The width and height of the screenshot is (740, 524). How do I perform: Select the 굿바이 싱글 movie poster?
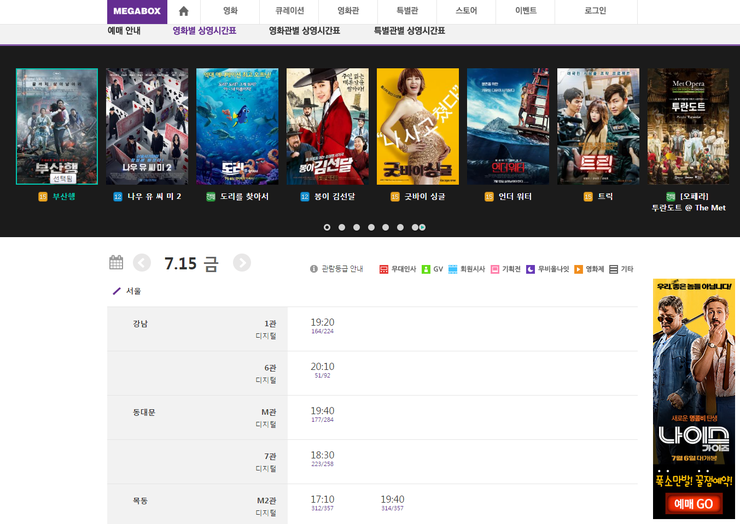point(418,126)
